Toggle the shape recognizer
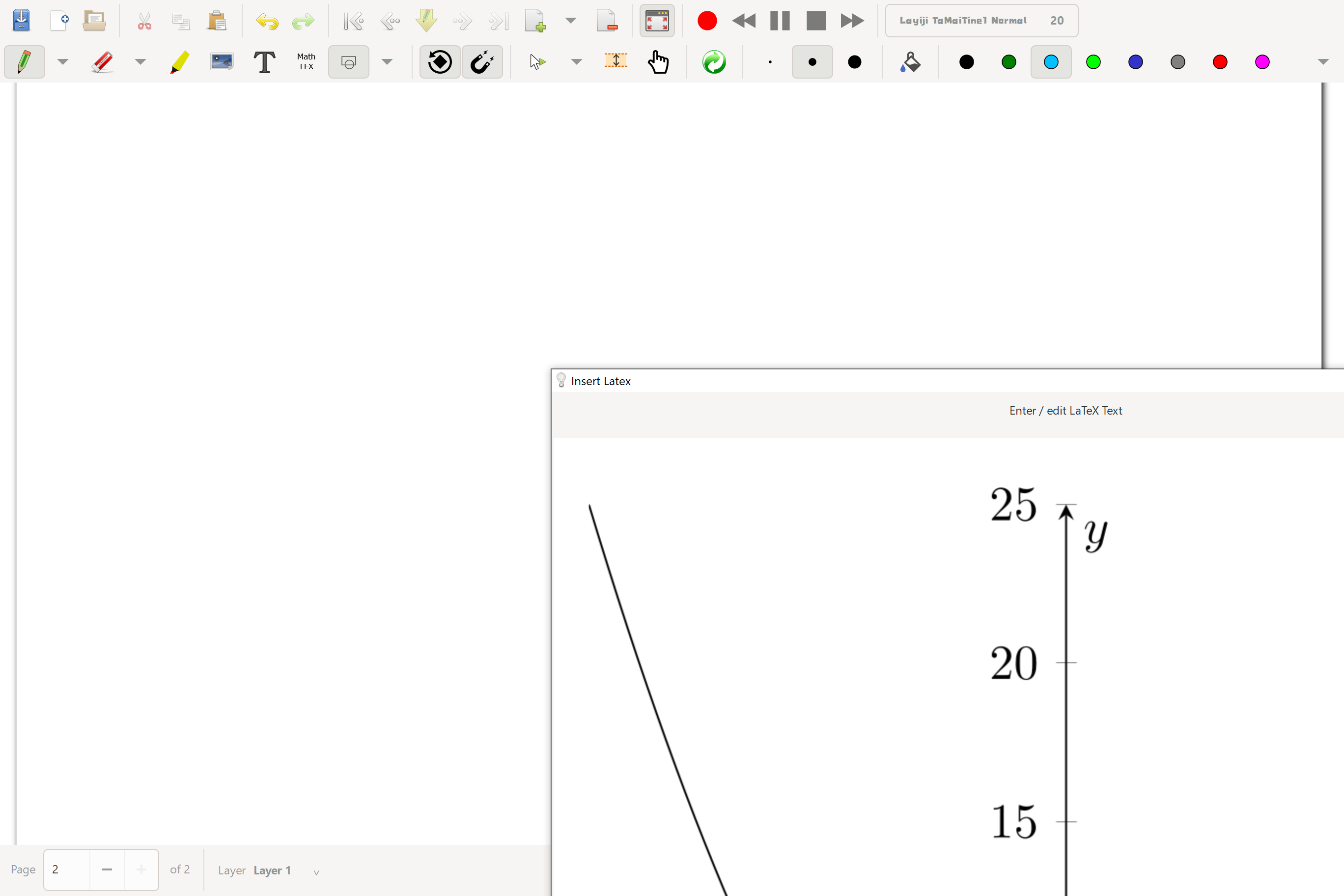 point(439,62)
